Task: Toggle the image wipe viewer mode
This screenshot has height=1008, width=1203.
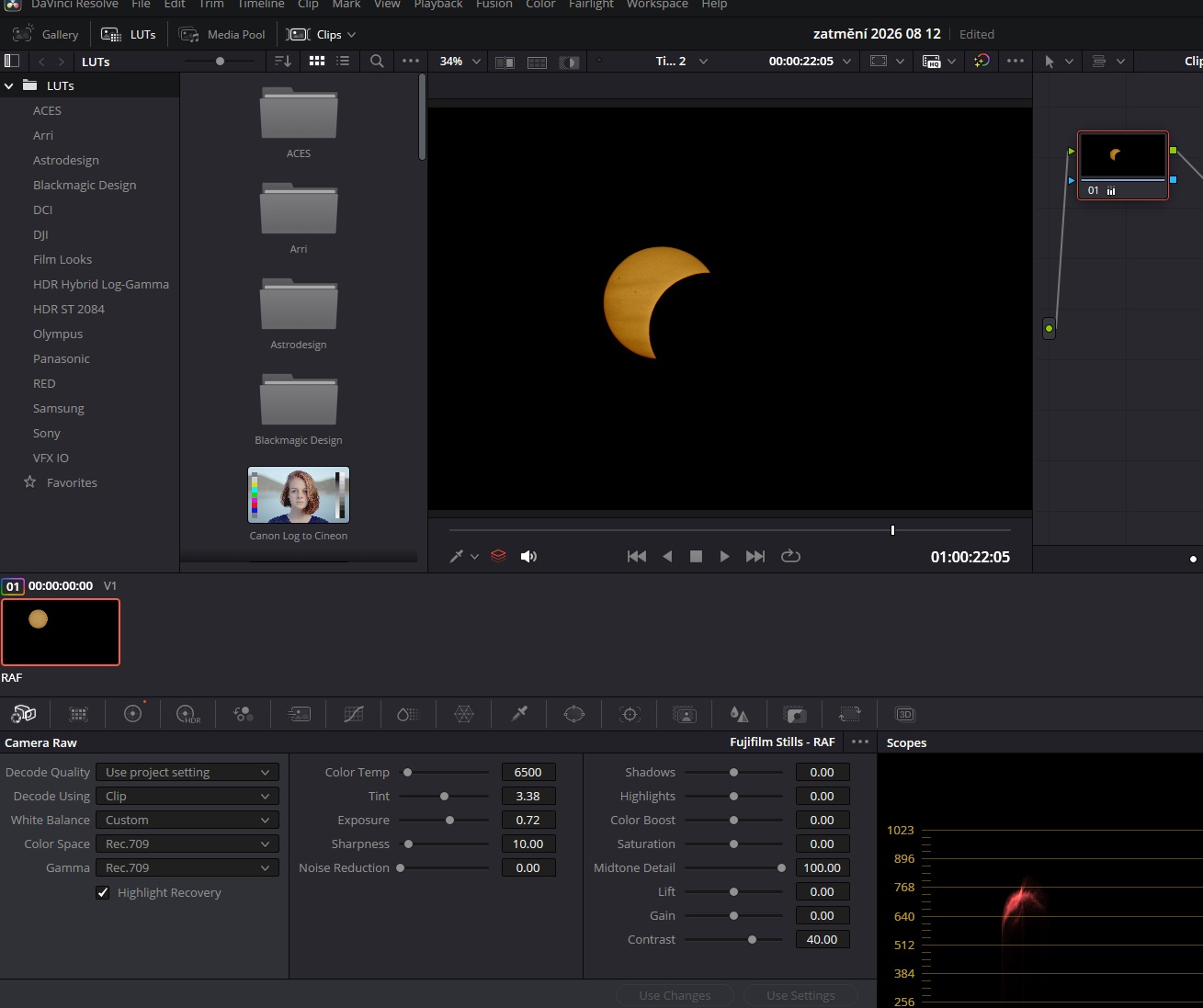Action: tap(505, 62)
